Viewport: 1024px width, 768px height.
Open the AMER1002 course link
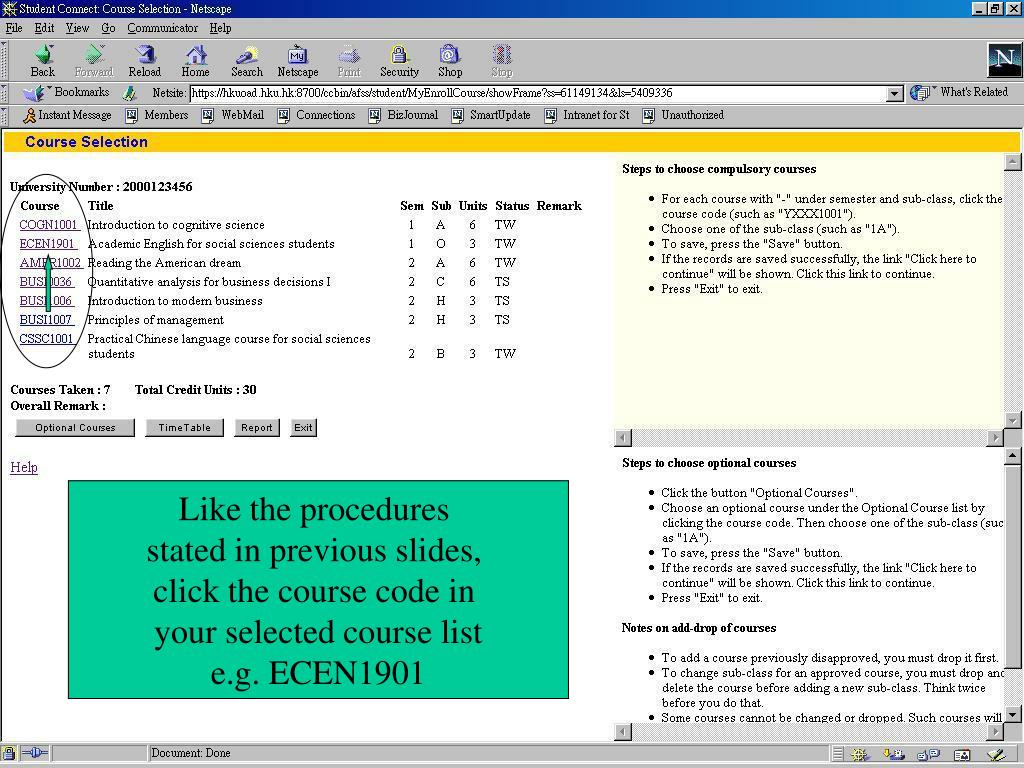point(50,263)
